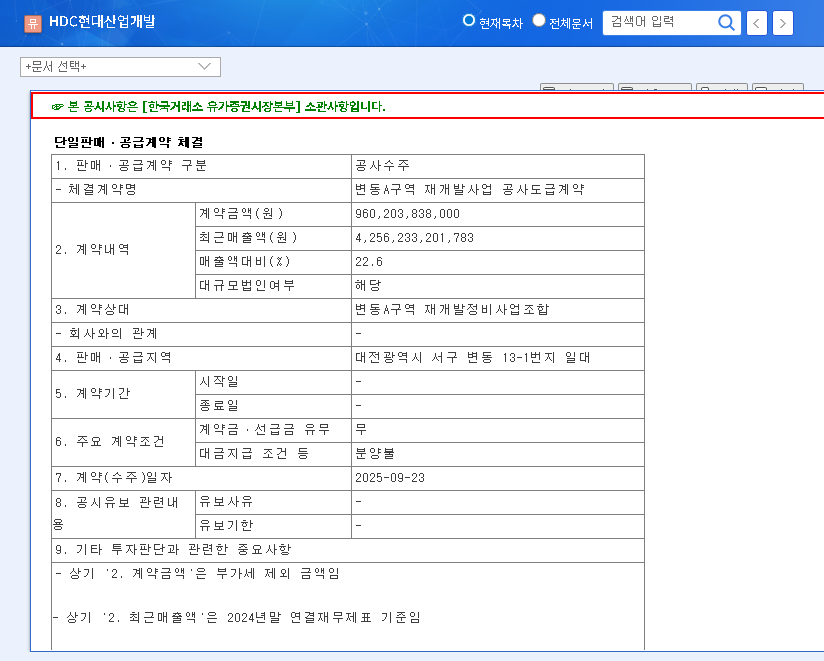The width and height of the screenshot is (824, 661).
Task: Select the 전체문서 radio button
Action: 539,20
